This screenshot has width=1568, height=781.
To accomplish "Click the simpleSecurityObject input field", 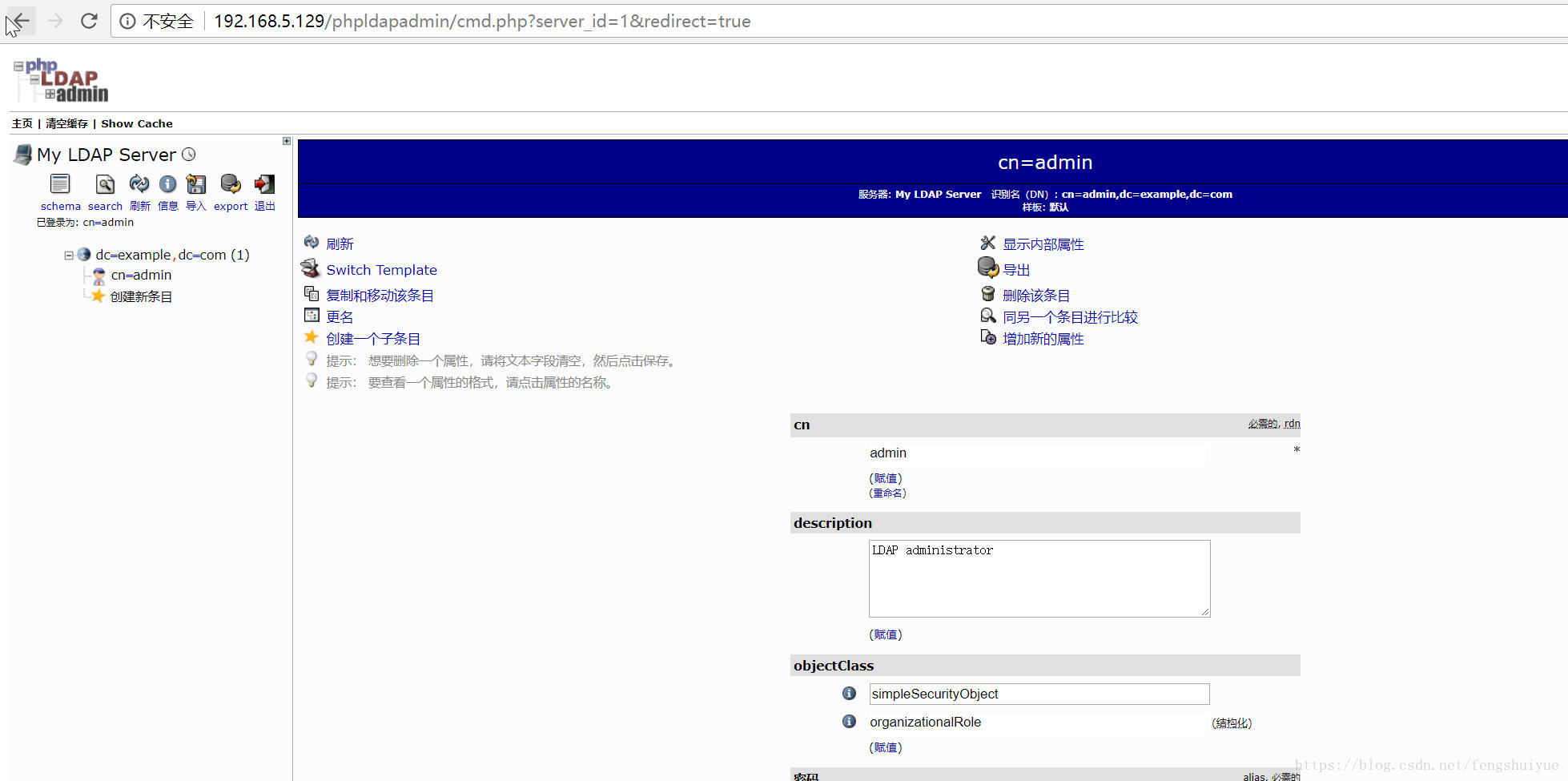I will point(1039,694).
